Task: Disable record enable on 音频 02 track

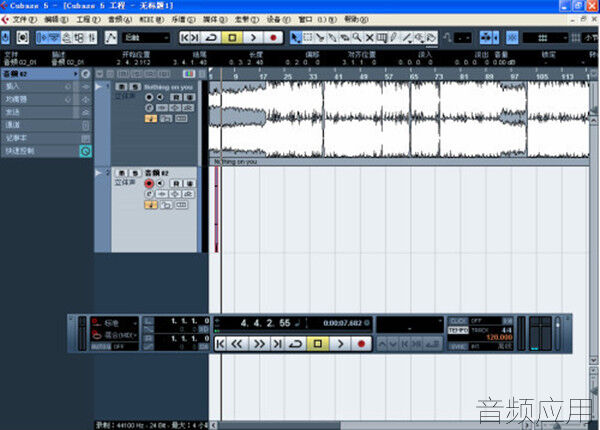Action: (x=149, y=184)
